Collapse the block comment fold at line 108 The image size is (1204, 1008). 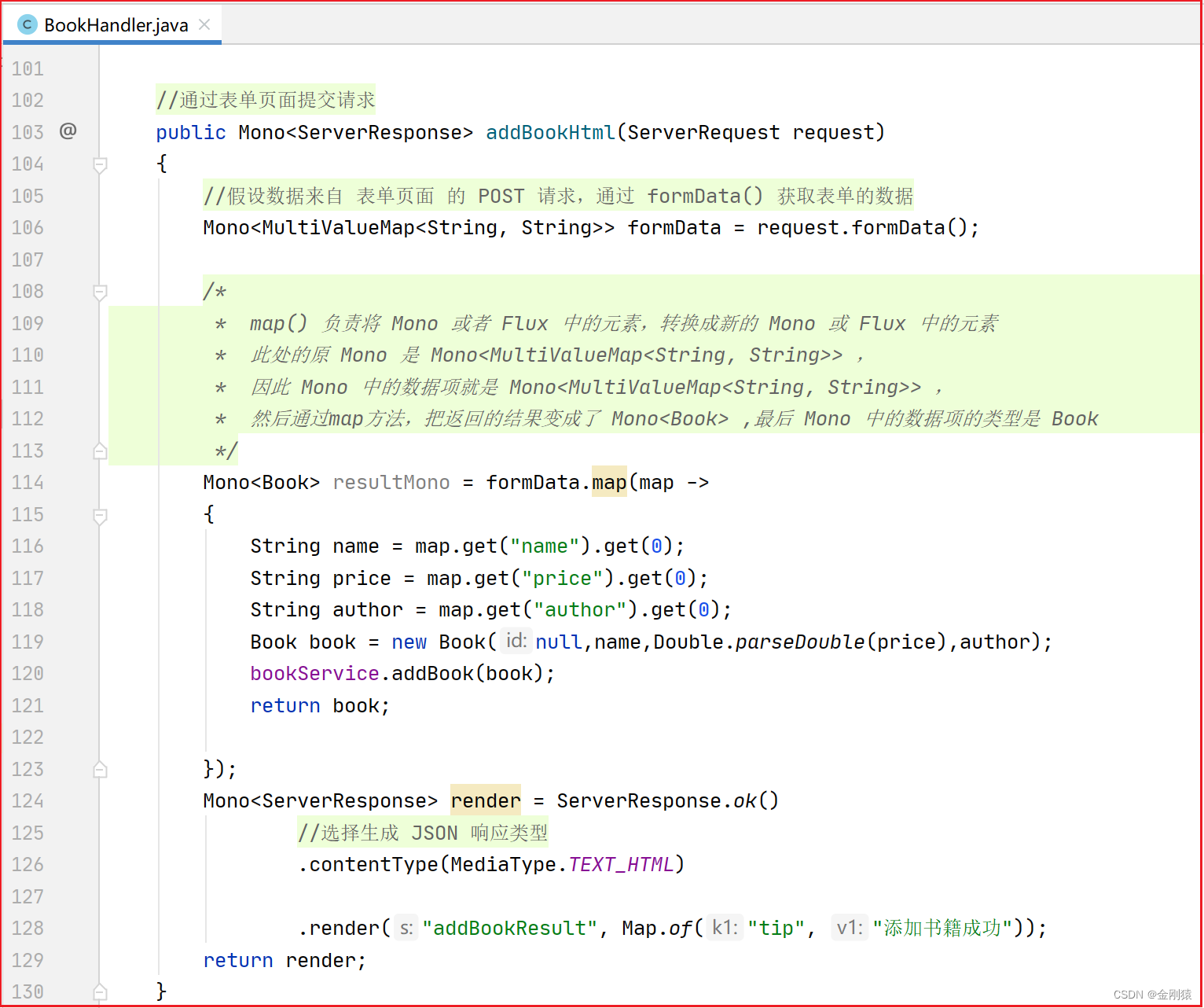point(100,292)
